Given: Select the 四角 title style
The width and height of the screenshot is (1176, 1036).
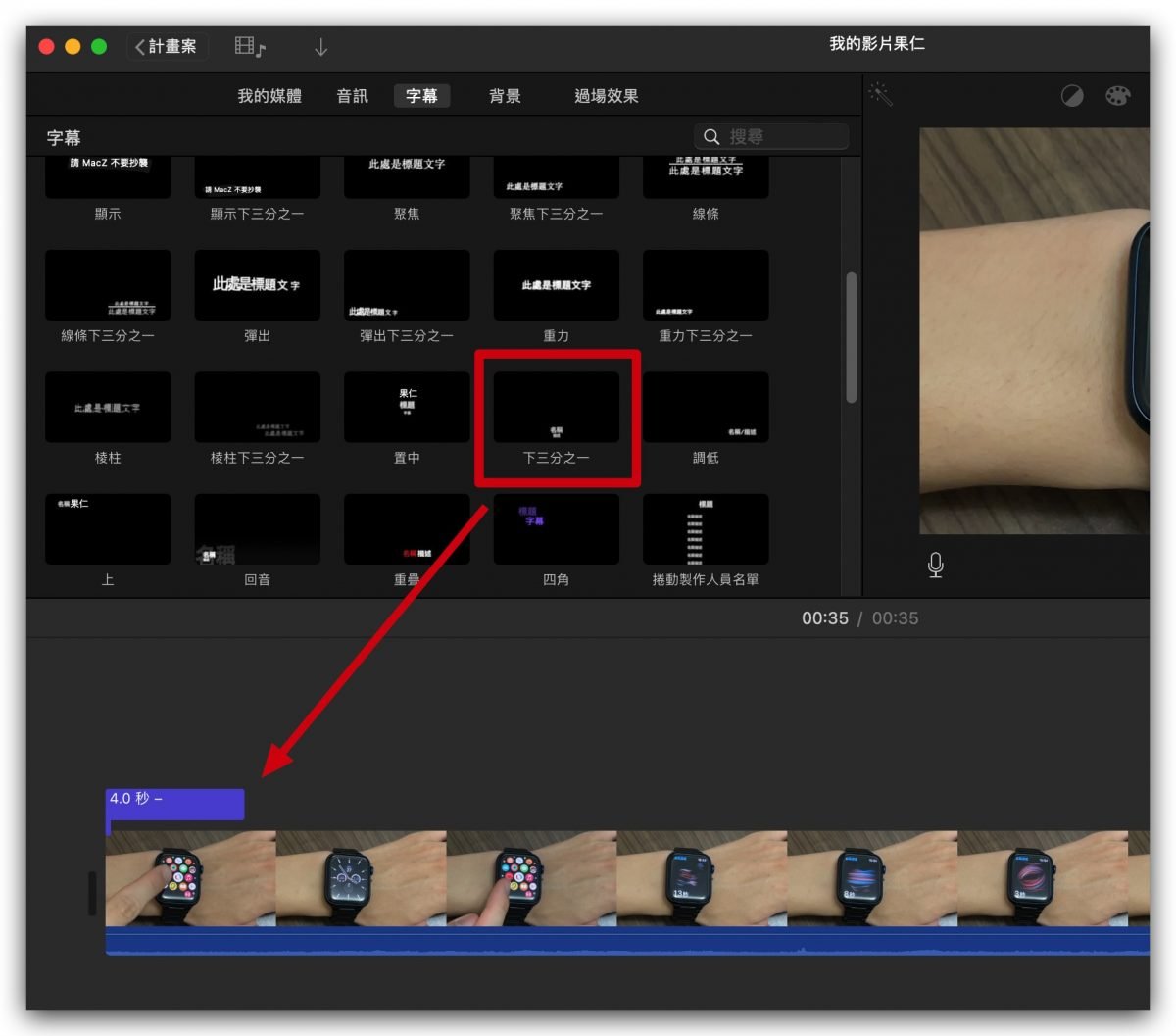Looking at the screenshot, I should click(557, 529).
